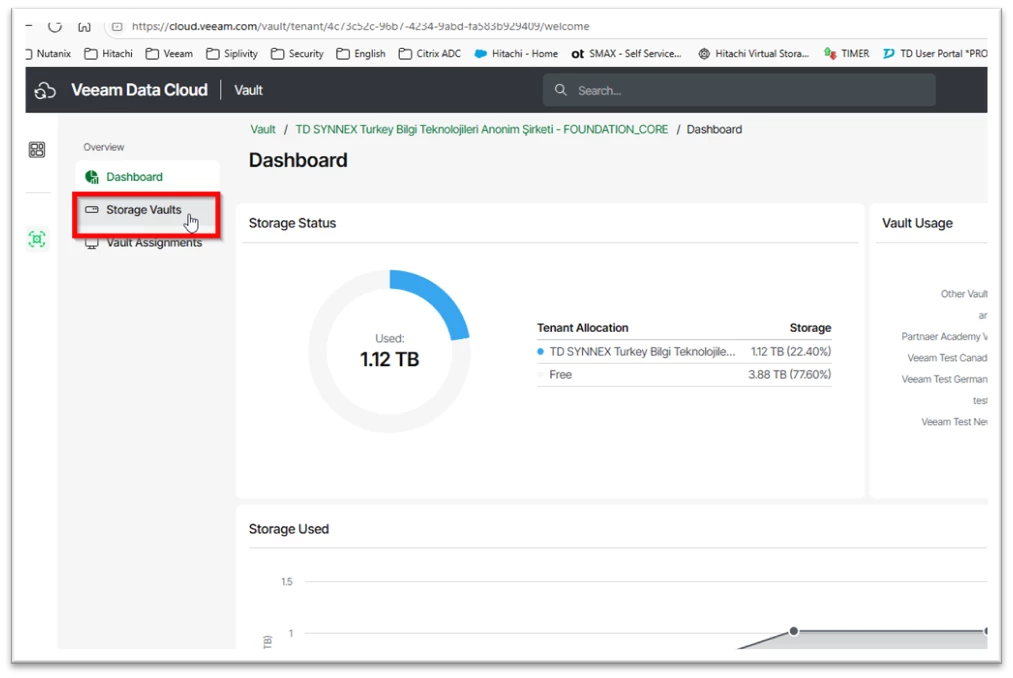Click the blue legend dot for TD SYNNEX

tap(541, 352)
